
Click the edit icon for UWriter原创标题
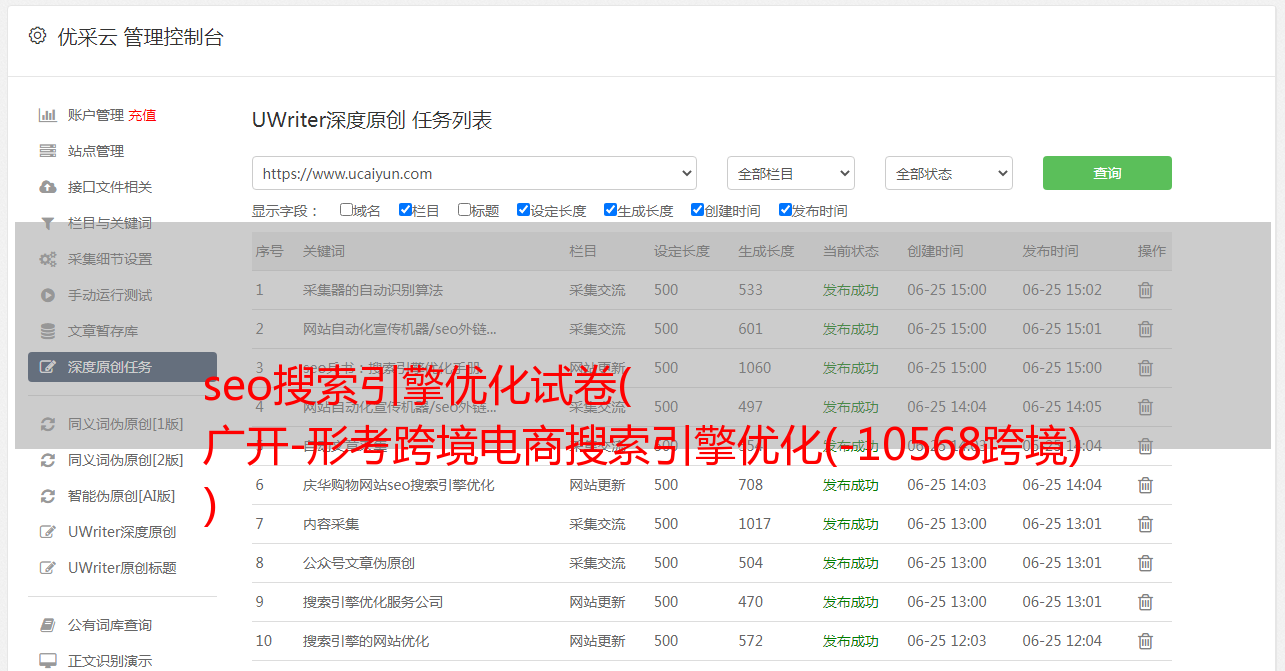tap(47, 568)
